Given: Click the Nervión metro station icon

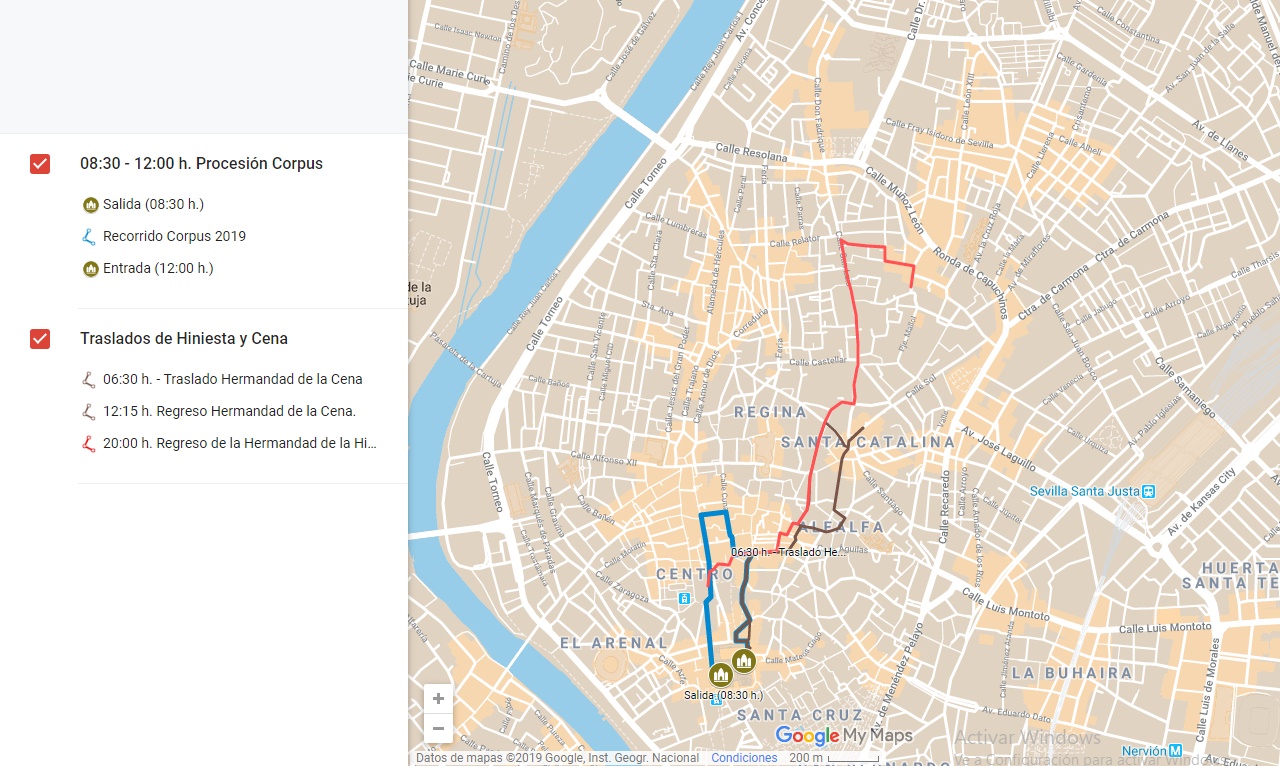Looking at the screenshot, I should (x=1176, y=750).
